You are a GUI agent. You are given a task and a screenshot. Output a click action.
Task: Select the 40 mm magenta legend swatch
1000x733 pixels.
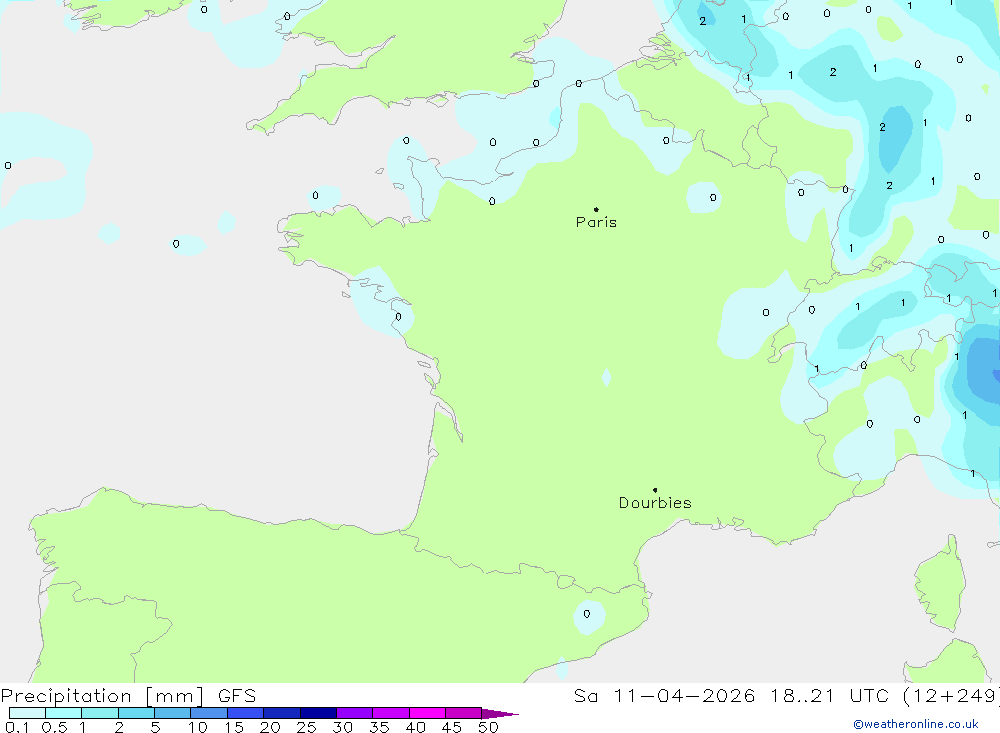tap(427, 713)
